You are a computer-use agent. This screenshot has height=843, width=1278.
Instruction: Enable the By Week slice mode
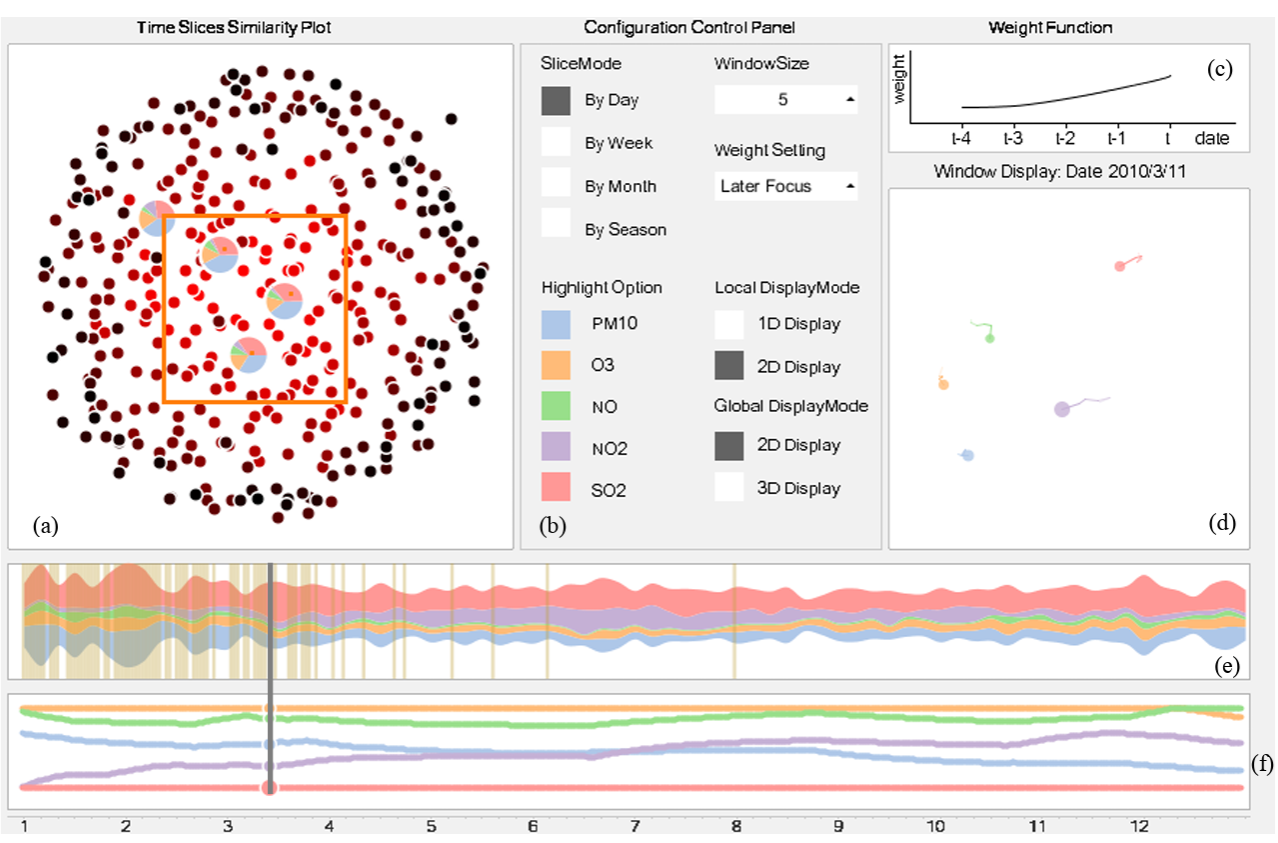pos(556,143)
